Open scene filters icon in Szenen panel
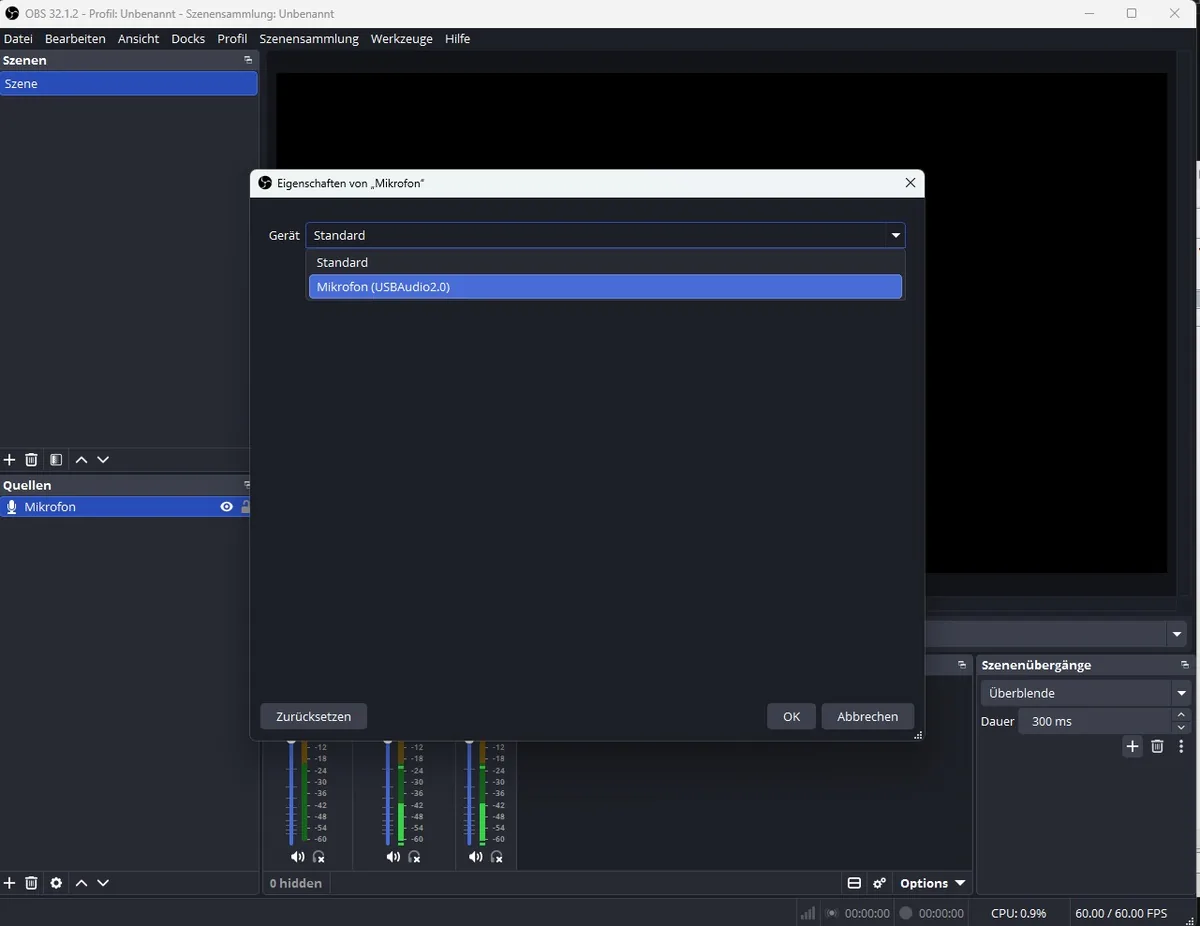This screenshot has width=1200, height=926. (x=56, y=460)
